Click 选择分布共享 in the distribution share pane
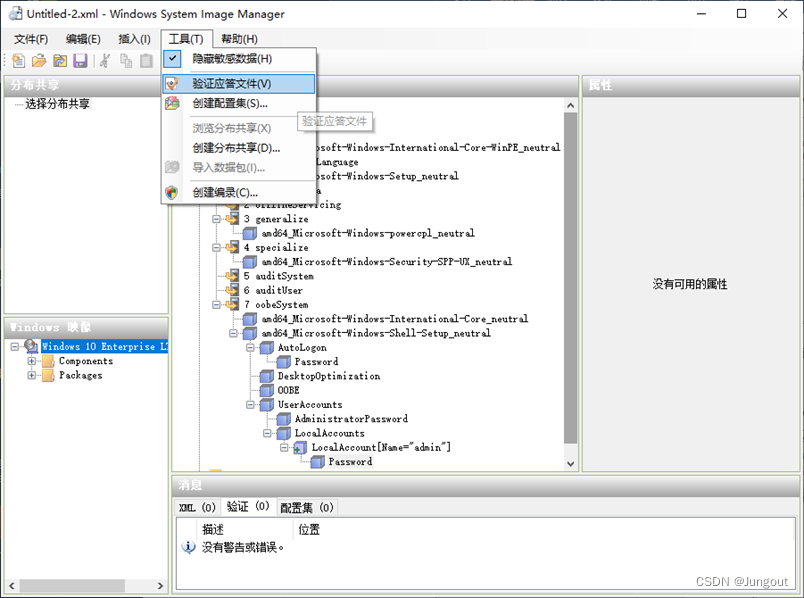 coord(57,104)
